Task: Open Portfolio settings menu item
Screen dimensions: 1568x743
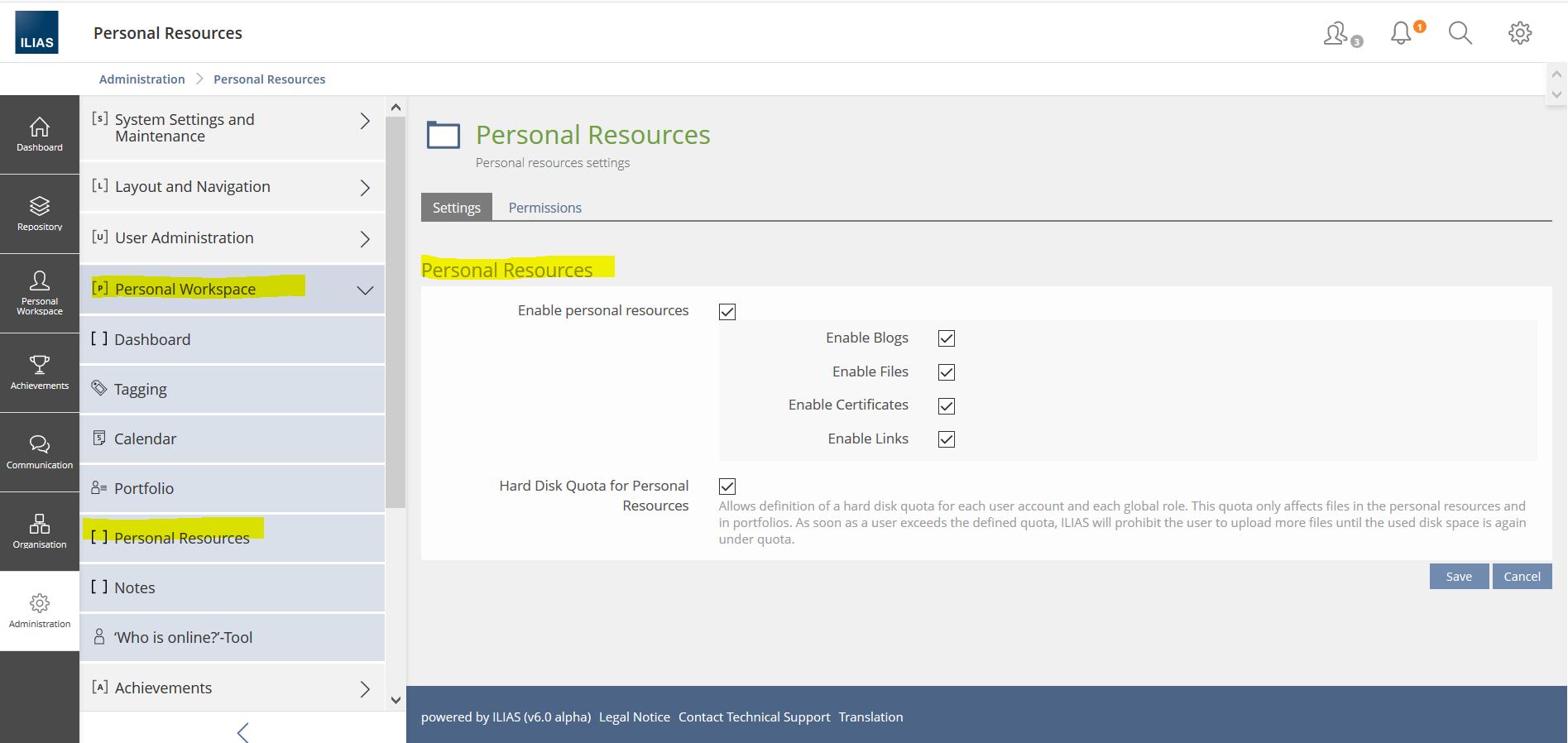Action: (x=233, y=488)
